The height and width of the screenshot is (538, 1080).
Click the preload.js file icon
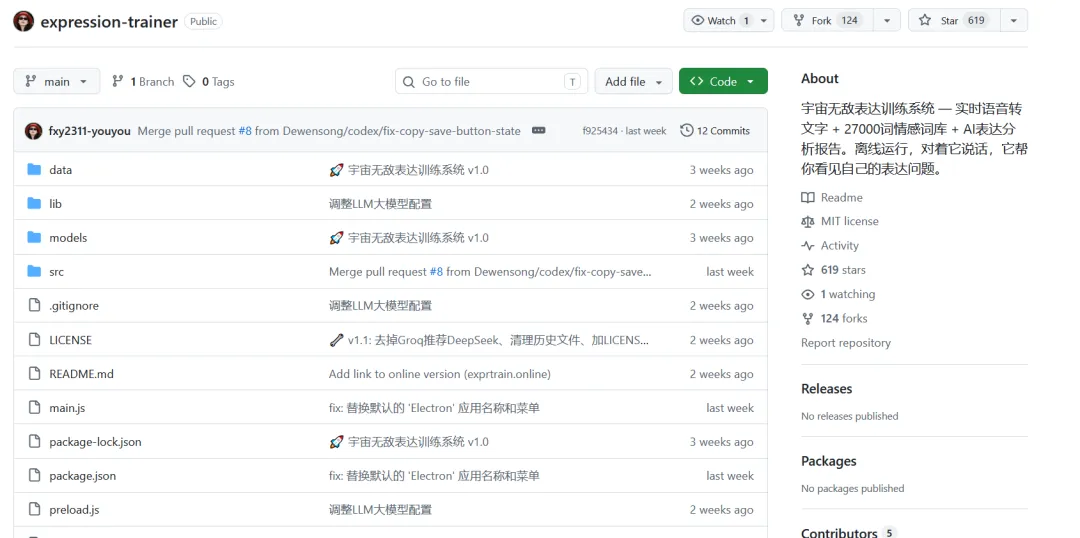[x=34, y=510]
